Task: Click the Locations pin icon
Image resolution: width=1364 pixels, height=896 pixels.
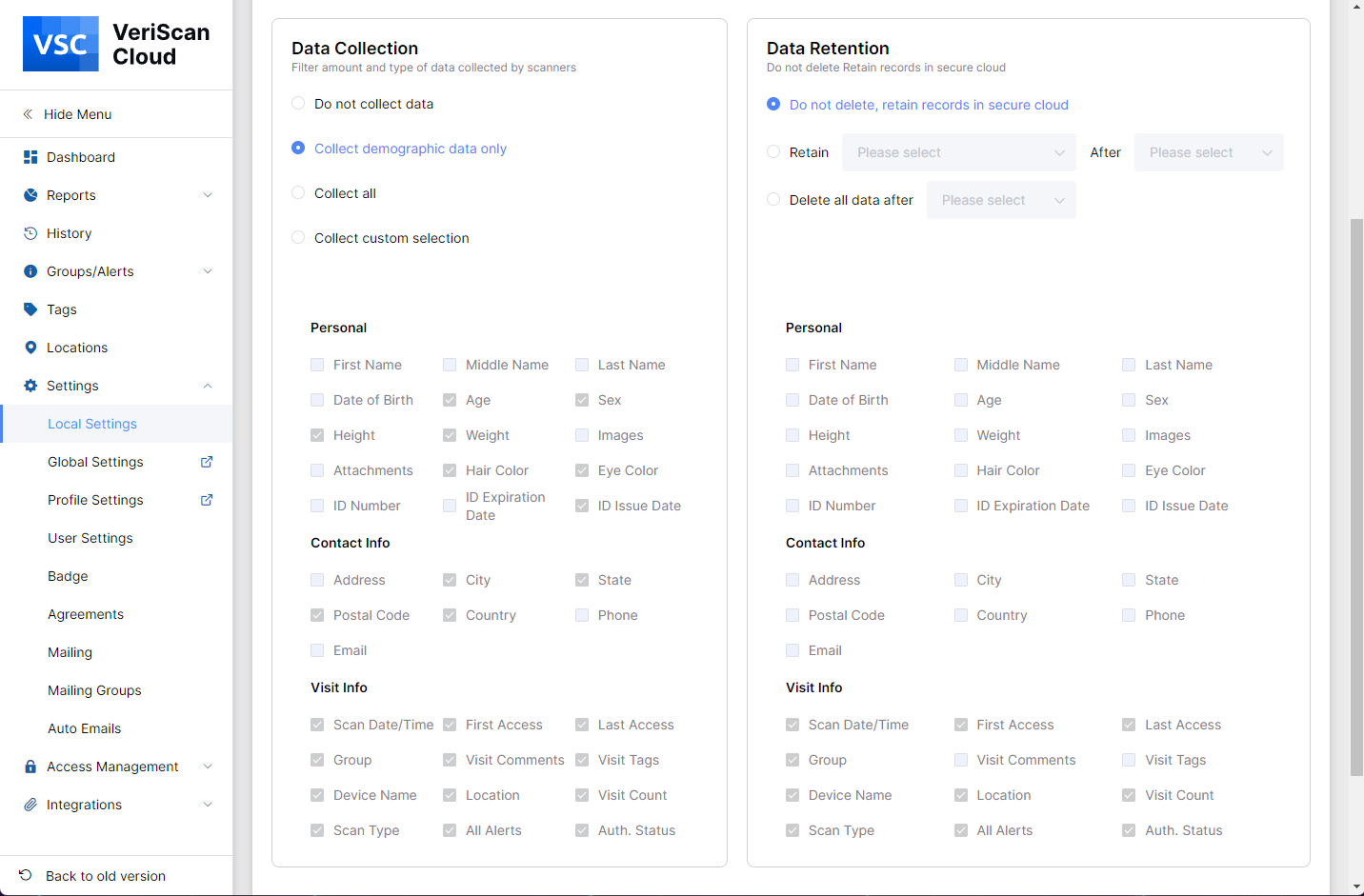Action: pos(30,348)
